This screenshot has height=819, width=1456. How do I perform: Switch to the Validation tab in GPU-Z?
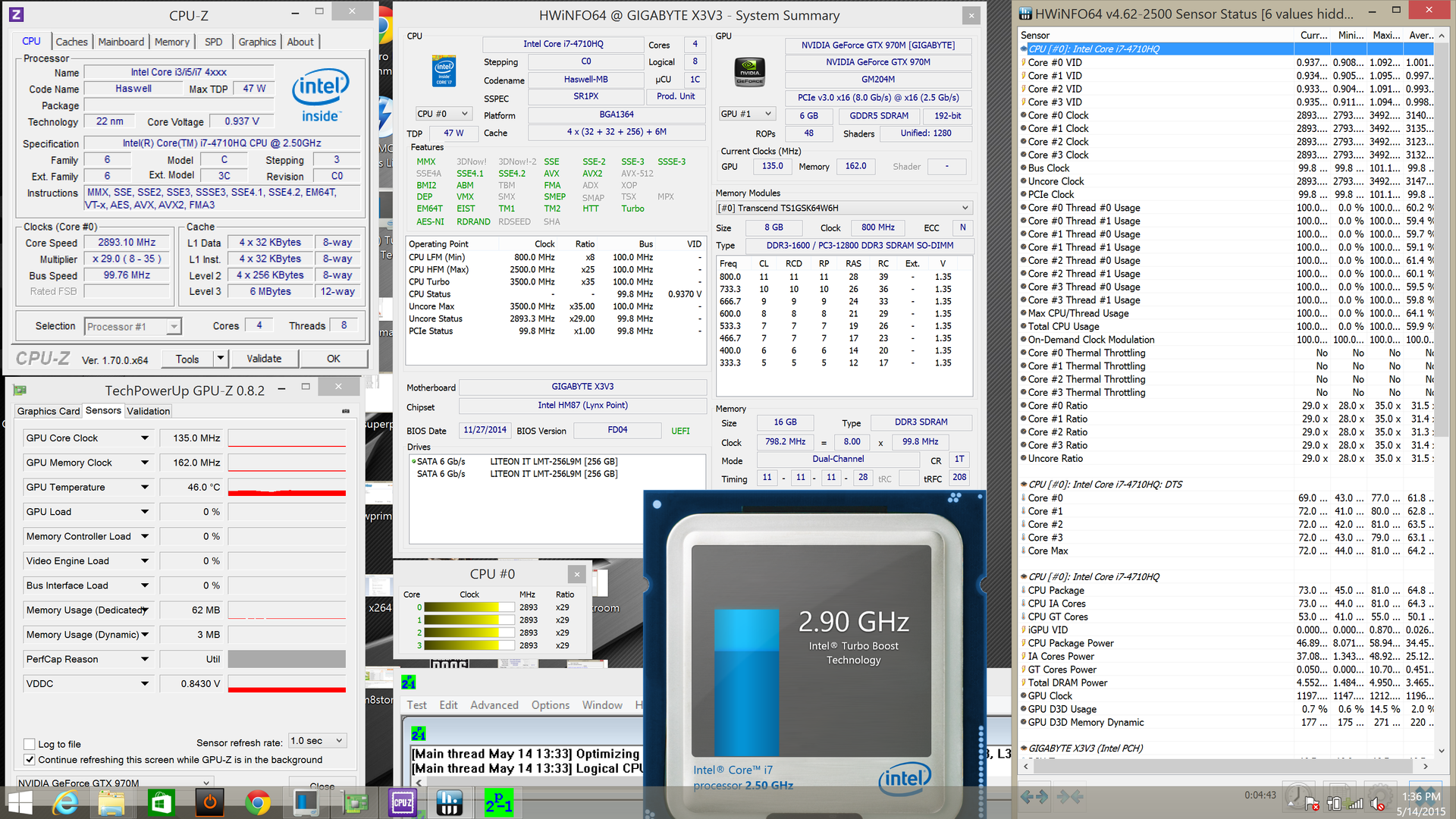tap(148, 411)
